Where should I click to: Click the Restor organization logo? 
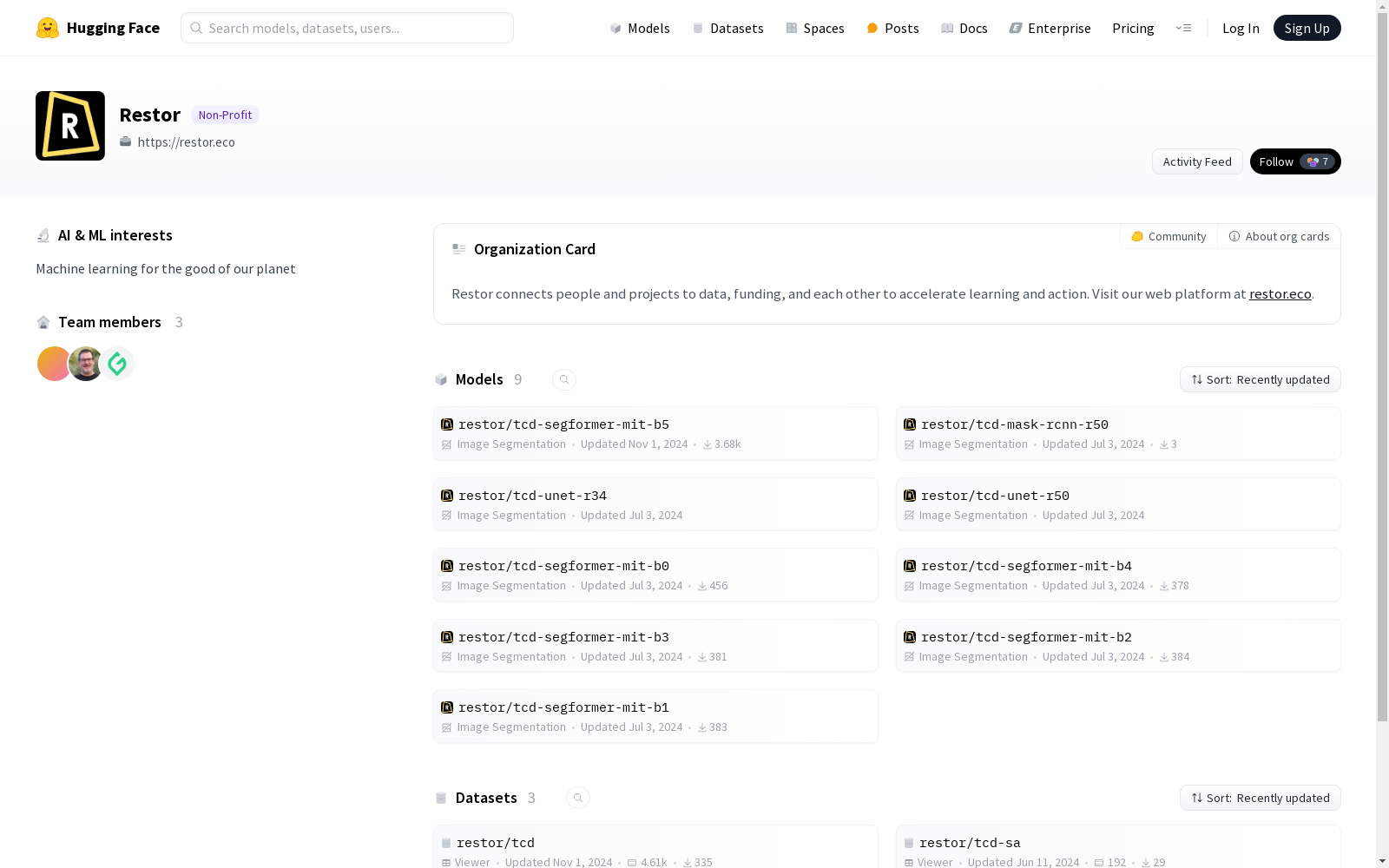[70, 126]
